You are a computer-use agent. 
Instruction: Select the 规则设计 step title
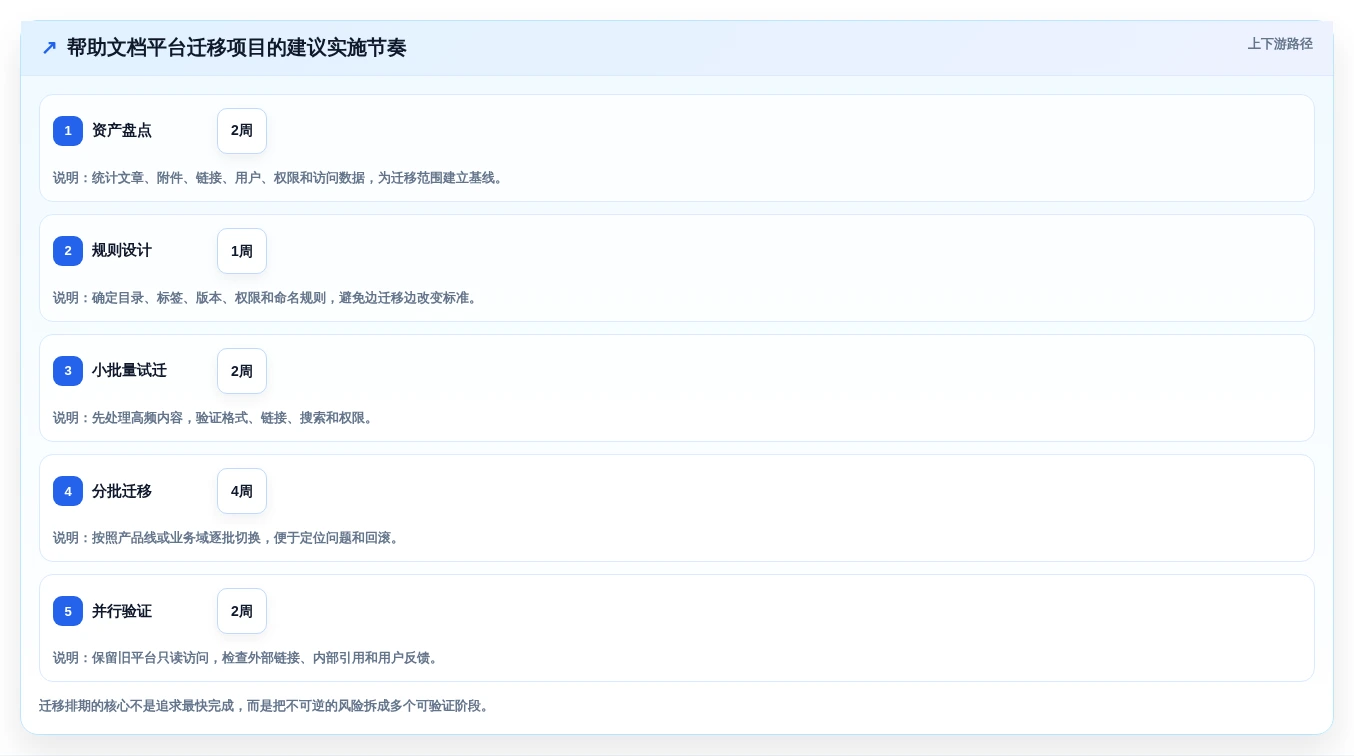click(x=122, y=251)
